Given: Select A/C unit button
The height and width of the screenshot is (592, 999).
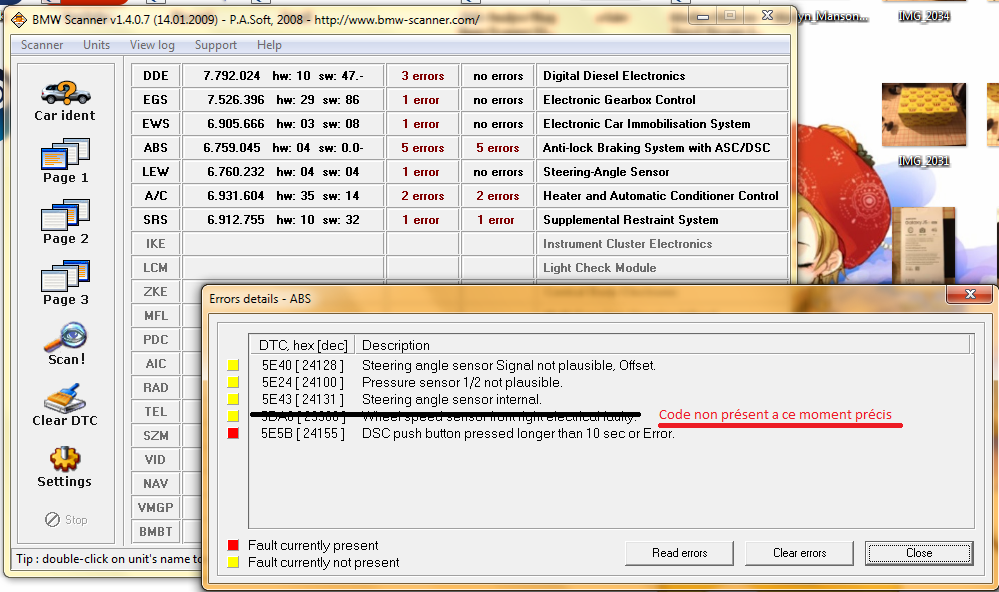Looking at the screenshot, I should pos(156,196).
